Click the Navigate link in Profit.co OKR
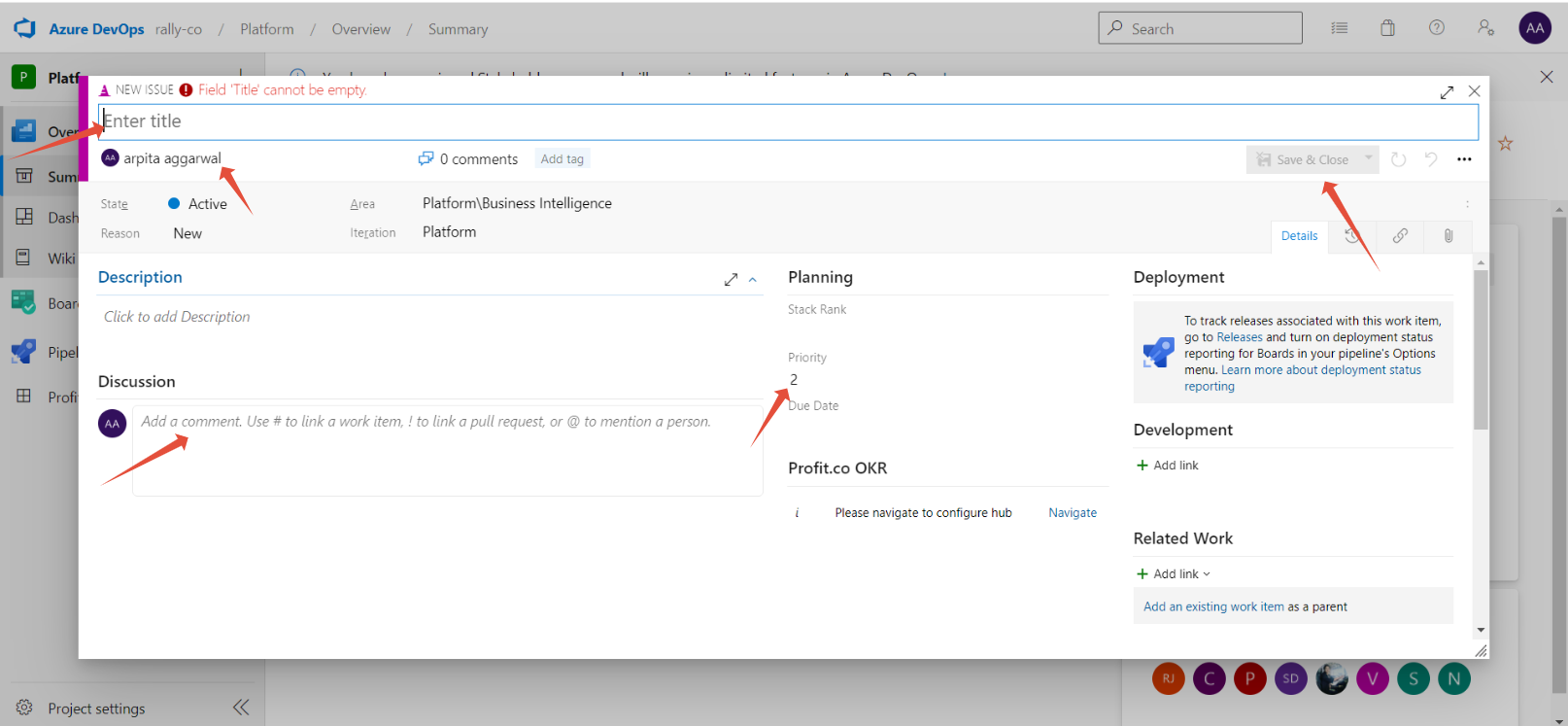This screenshot has width=1568, height=726. pyautogui.click(x=1073, y=513)
